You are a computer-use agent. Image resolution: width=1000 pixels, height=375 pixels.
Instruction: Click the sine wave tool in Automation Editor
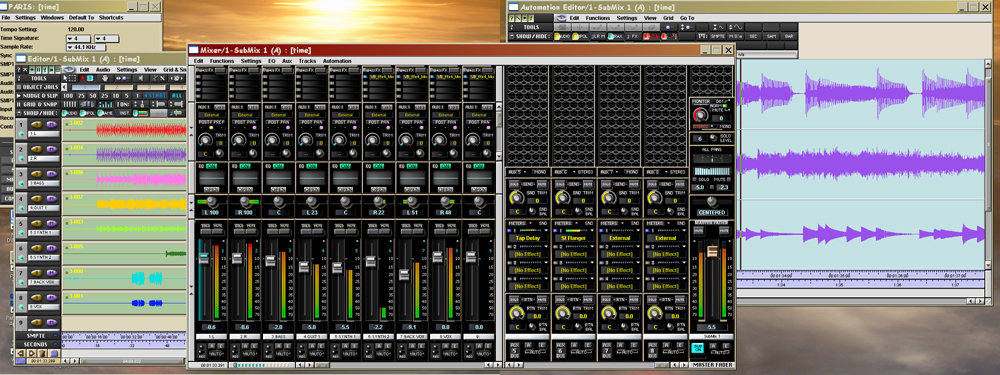tap(736, 27)
